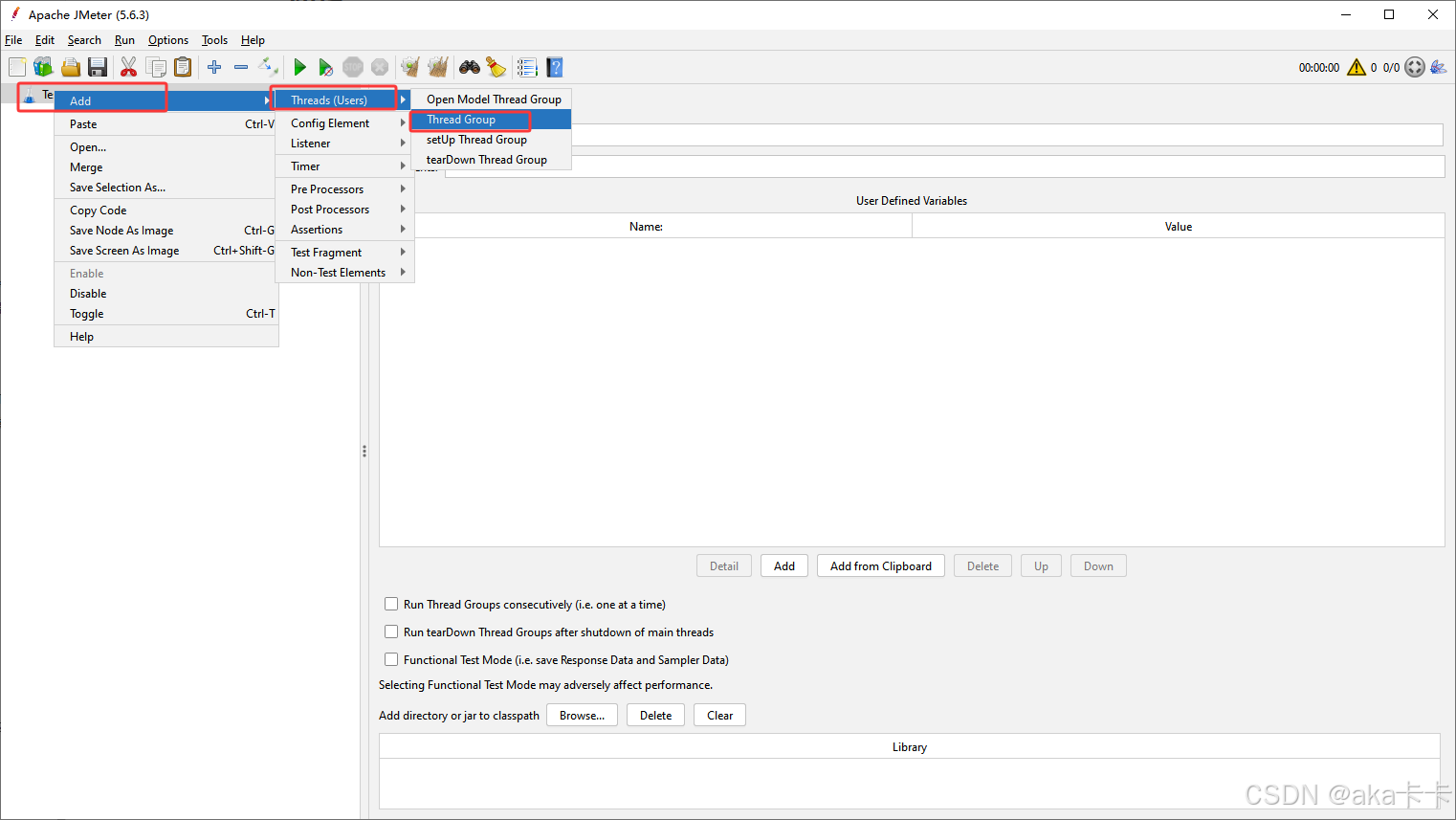Click the Reset Search brush icon

(x=496, y=67)
